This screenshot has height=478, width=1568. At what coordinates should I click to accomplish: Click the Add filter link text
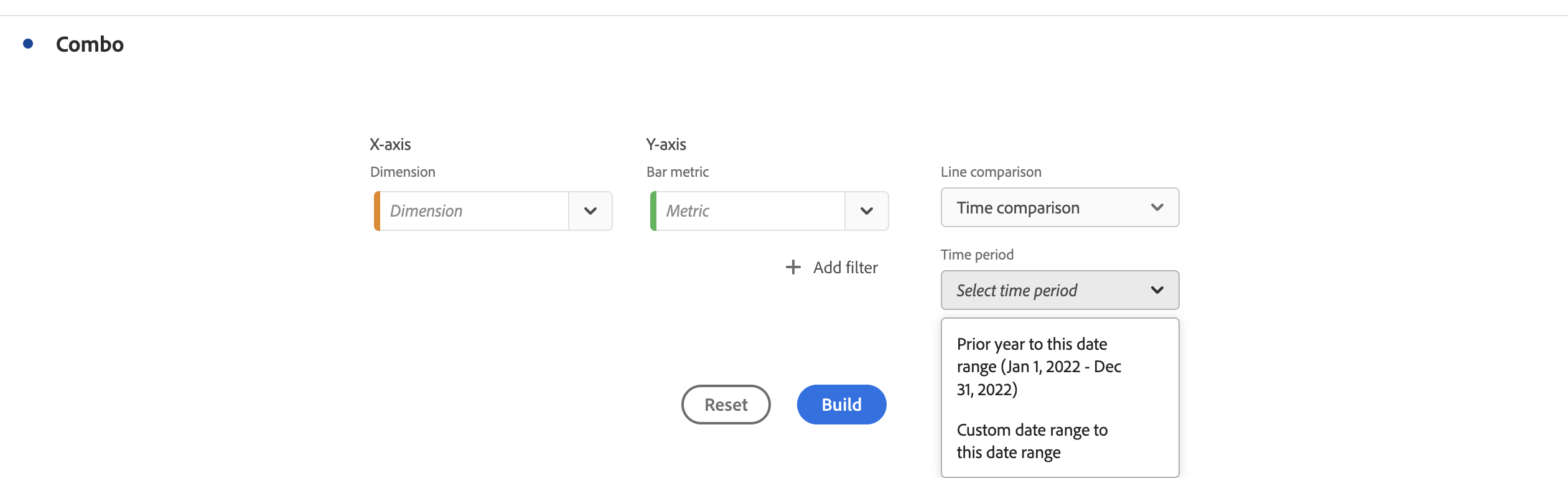pos(845,268)
